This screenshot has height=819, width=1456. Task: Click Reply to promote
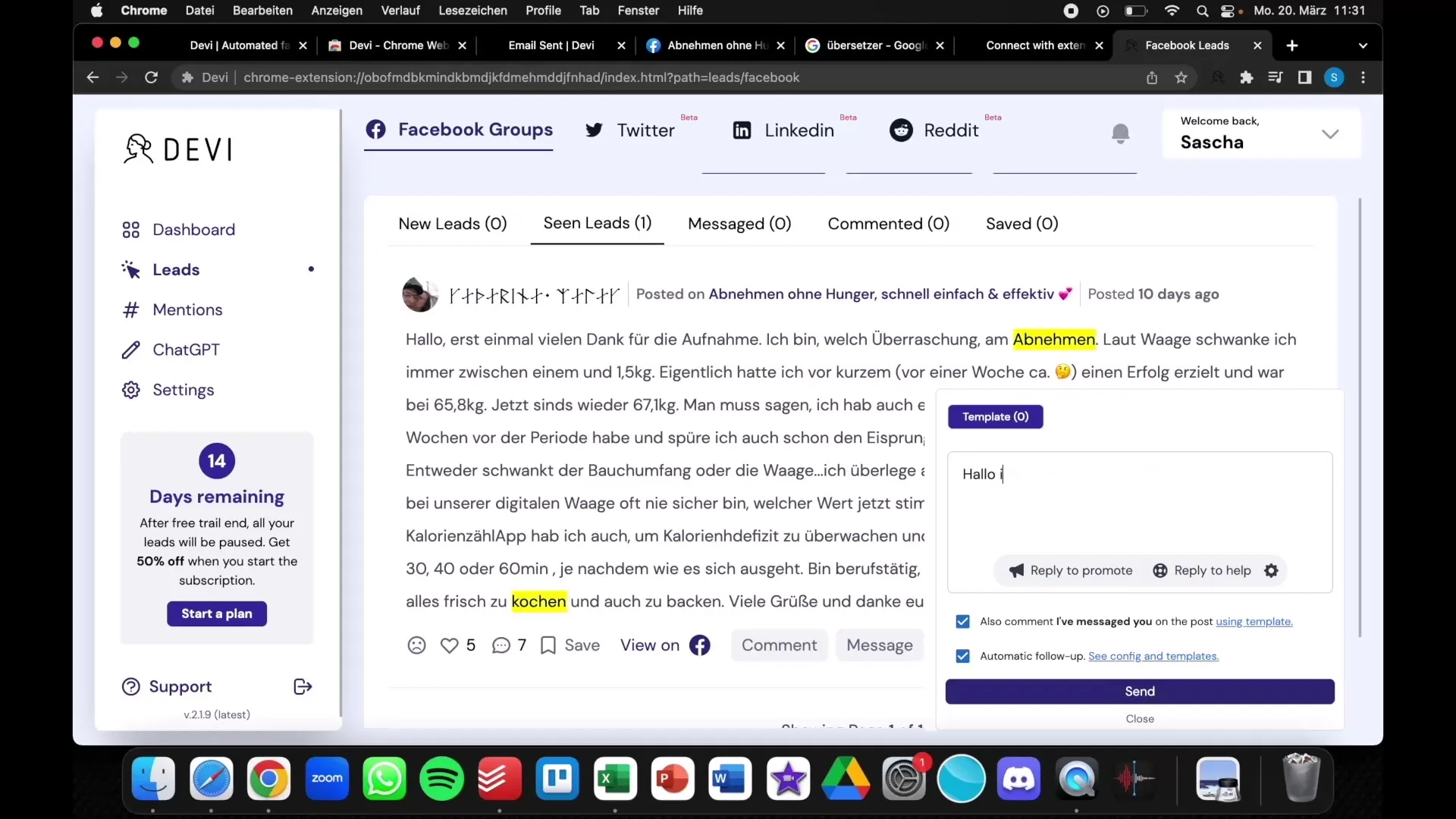(1071, 570)
